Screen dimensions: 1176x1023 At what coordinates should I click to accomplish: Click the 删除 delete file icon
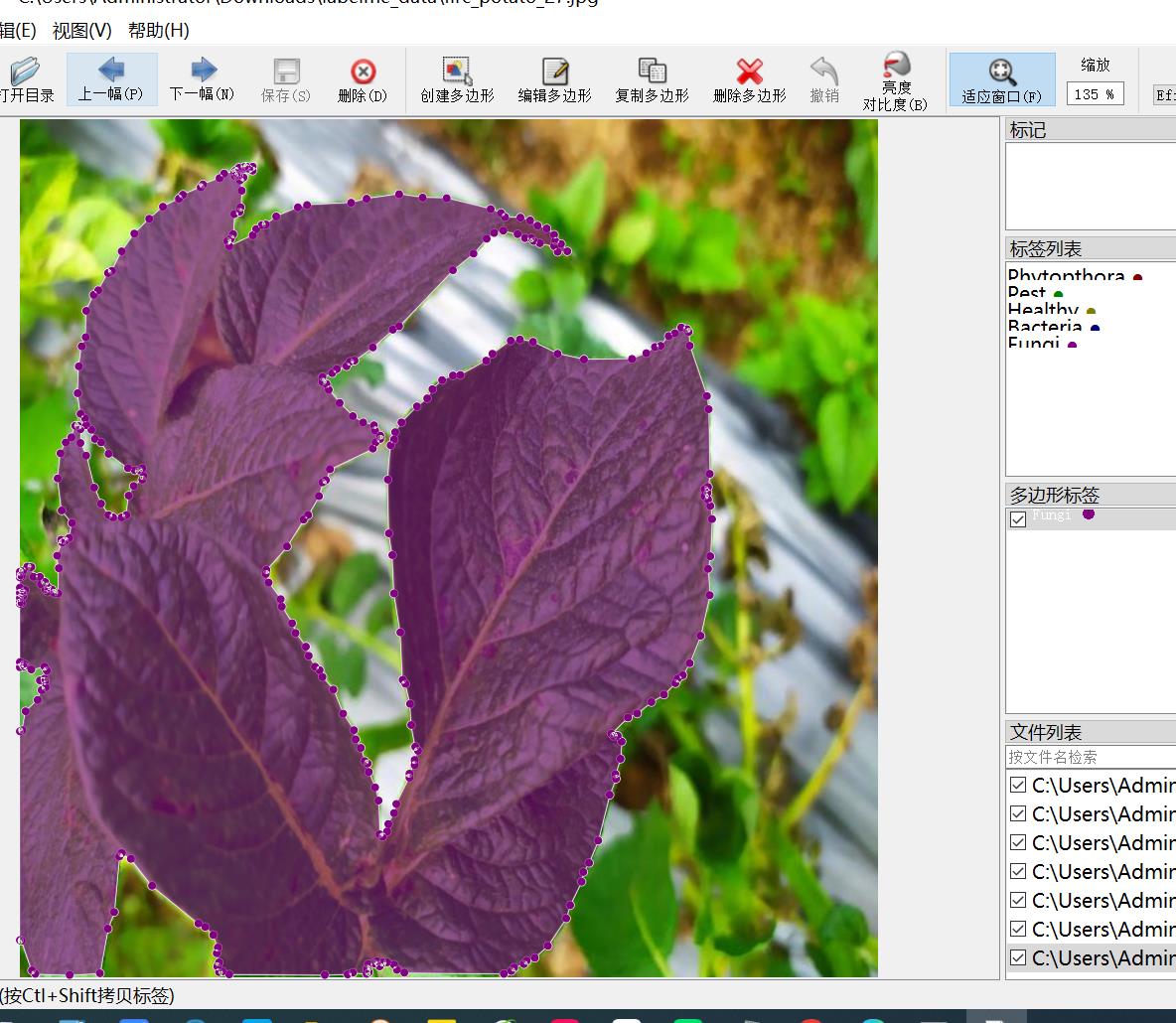point(363,79)
